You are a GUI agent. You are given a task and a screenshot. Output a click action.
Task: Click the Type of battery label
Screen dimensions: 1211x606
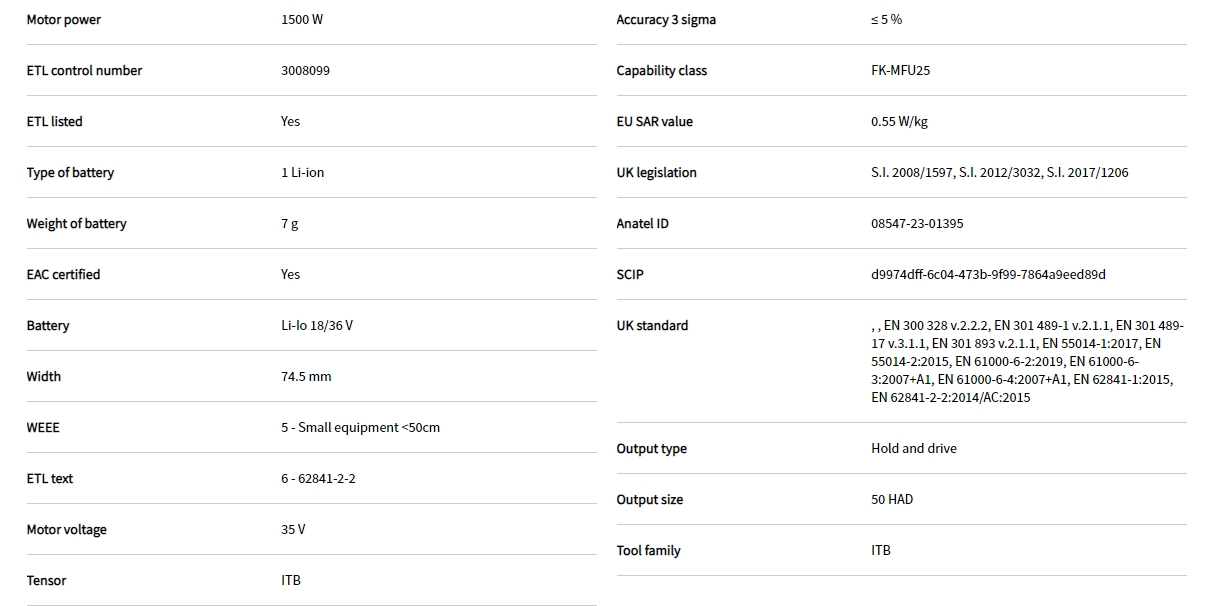click(x=70, y=173)
